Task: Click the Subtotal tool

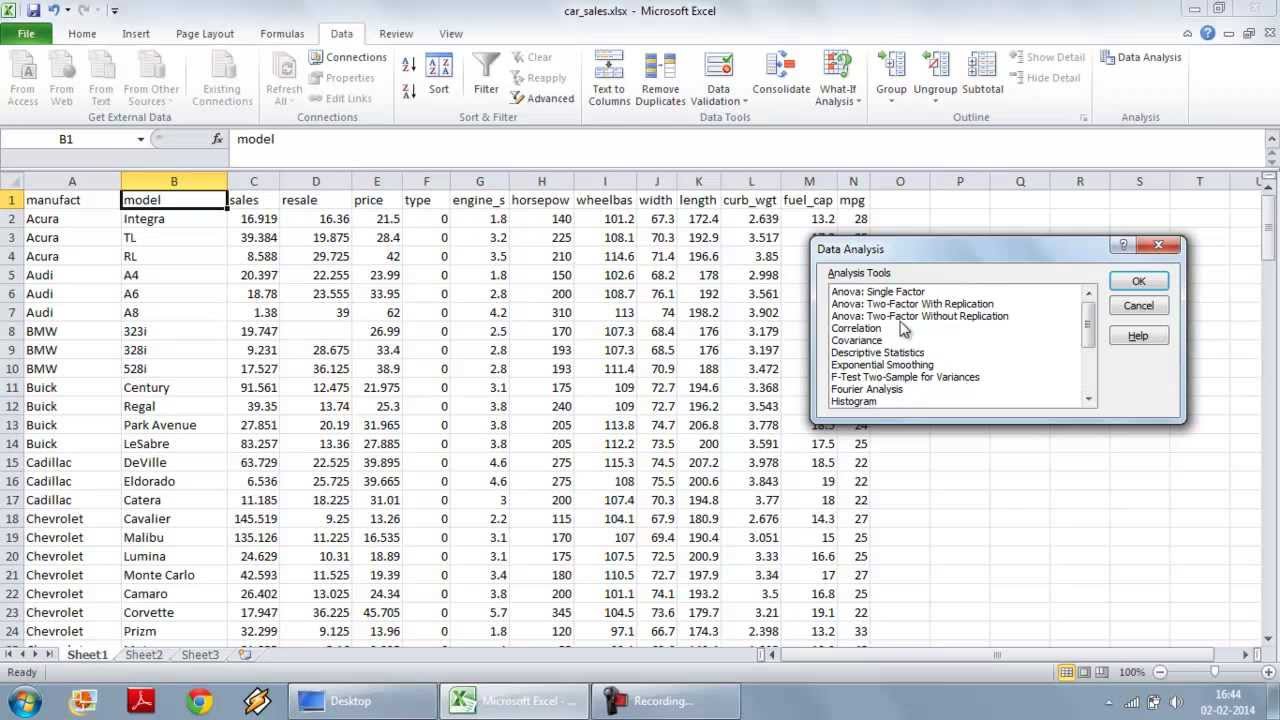Action: click(x=983, y=75)
